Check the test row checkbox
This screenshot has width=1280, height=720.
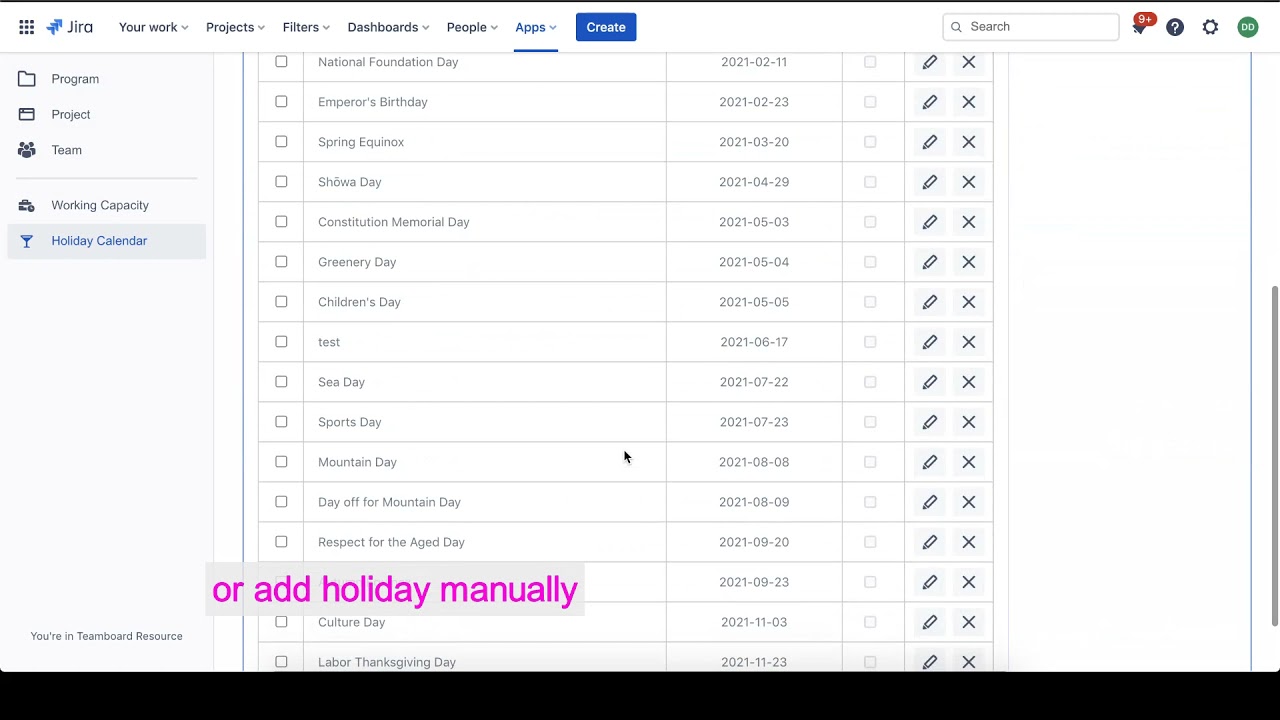[281, 342]
